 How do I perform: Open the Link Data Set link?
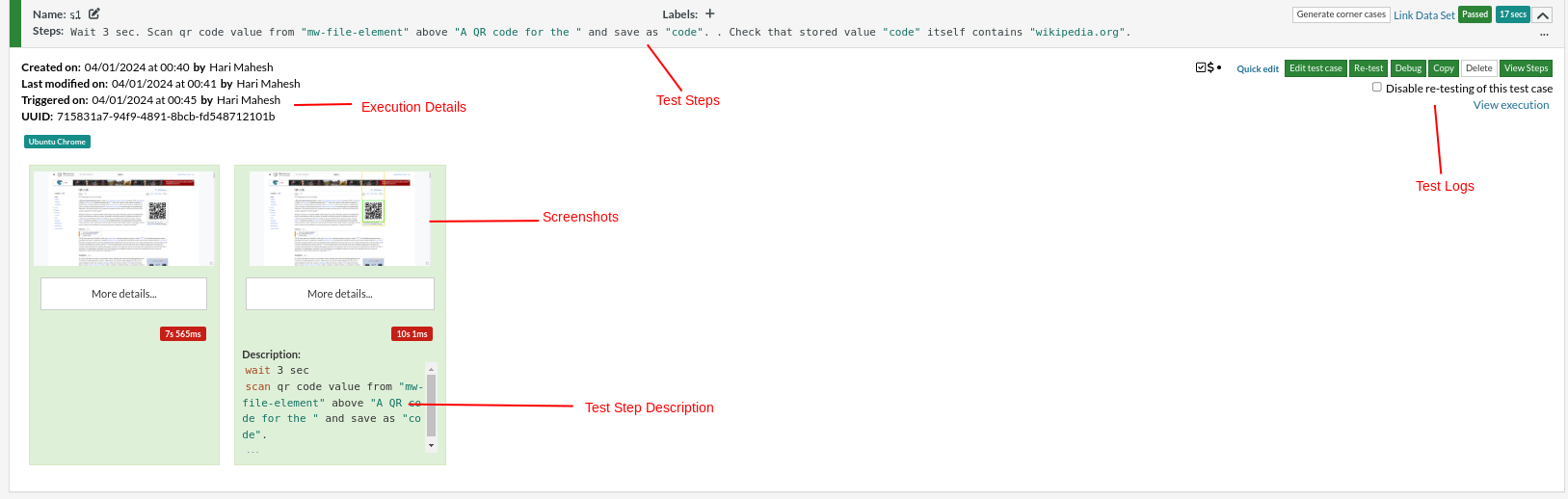[x=1423, y=15]
